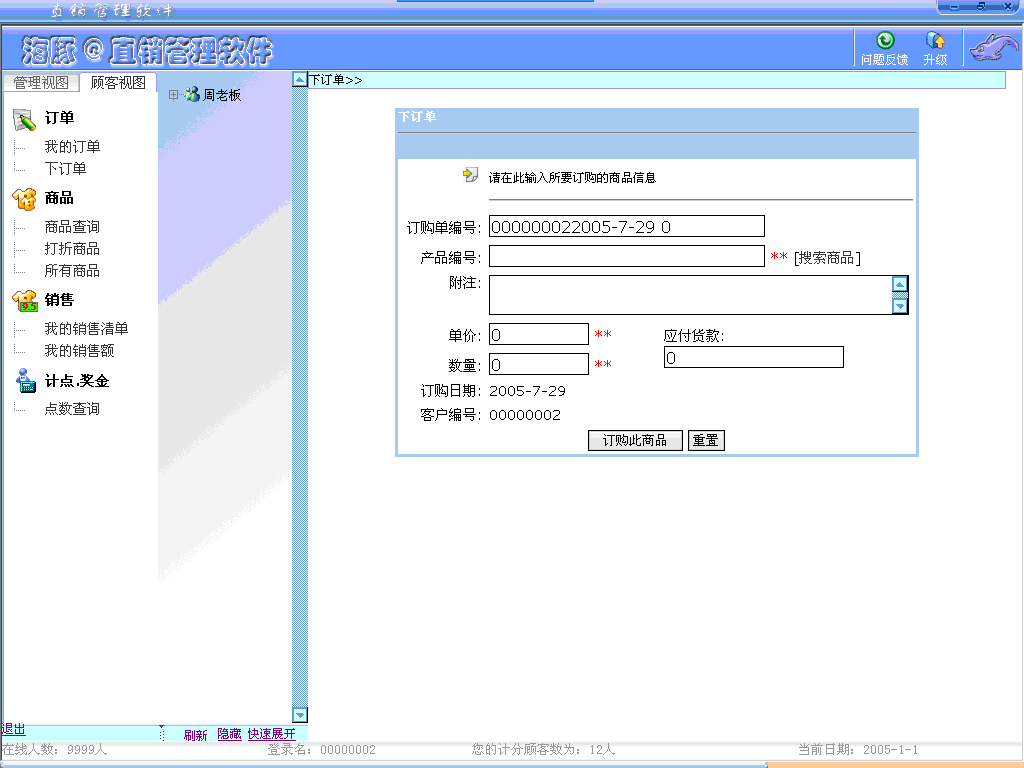Viewport: 1024px width, 768px height.
Task: Select the 销售 section header
Action: click(59, 300)
